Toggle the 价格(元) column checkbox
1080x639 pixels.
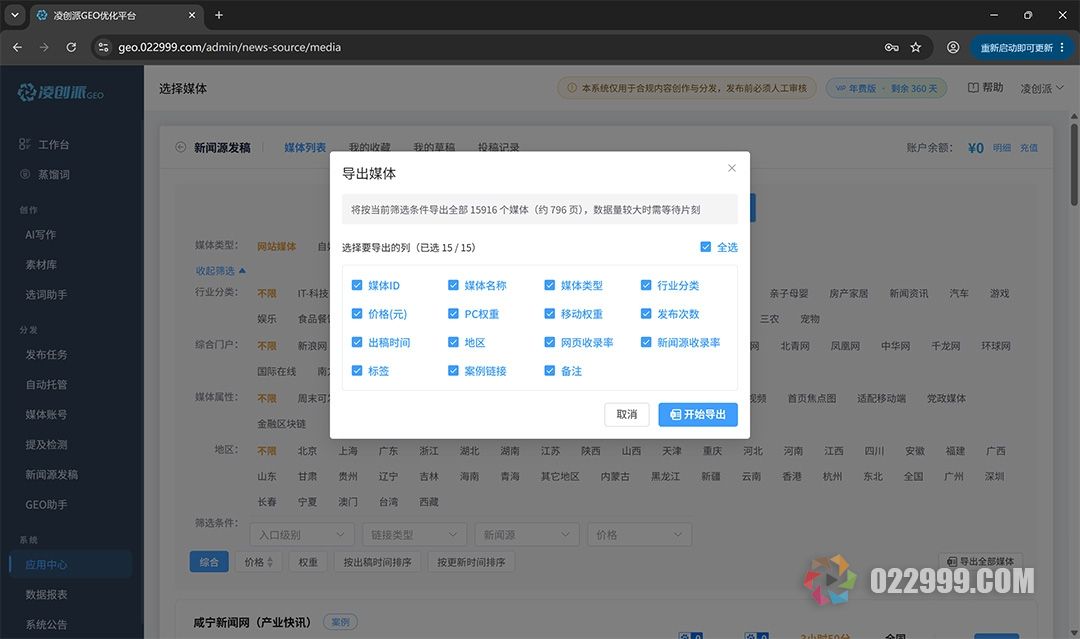pos(357,313)
